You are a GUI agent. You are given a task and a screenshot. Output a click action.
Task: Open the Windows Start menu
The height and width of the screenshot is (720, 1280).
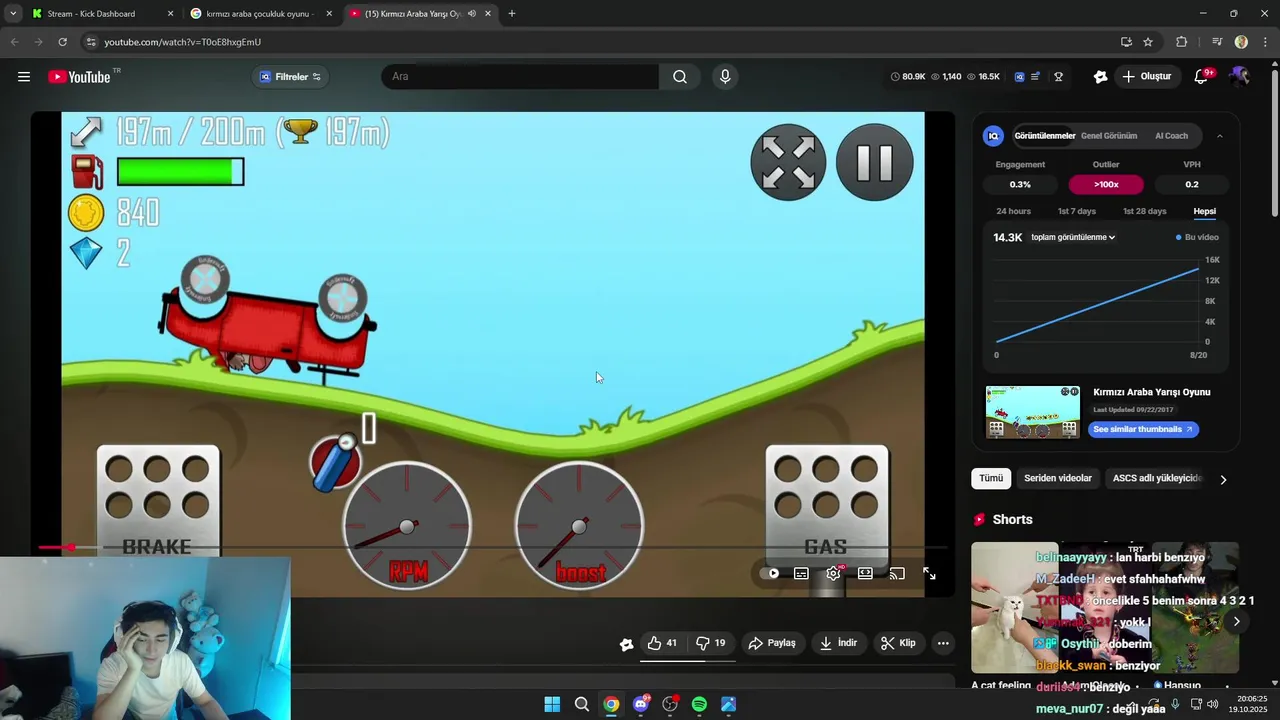552,704
